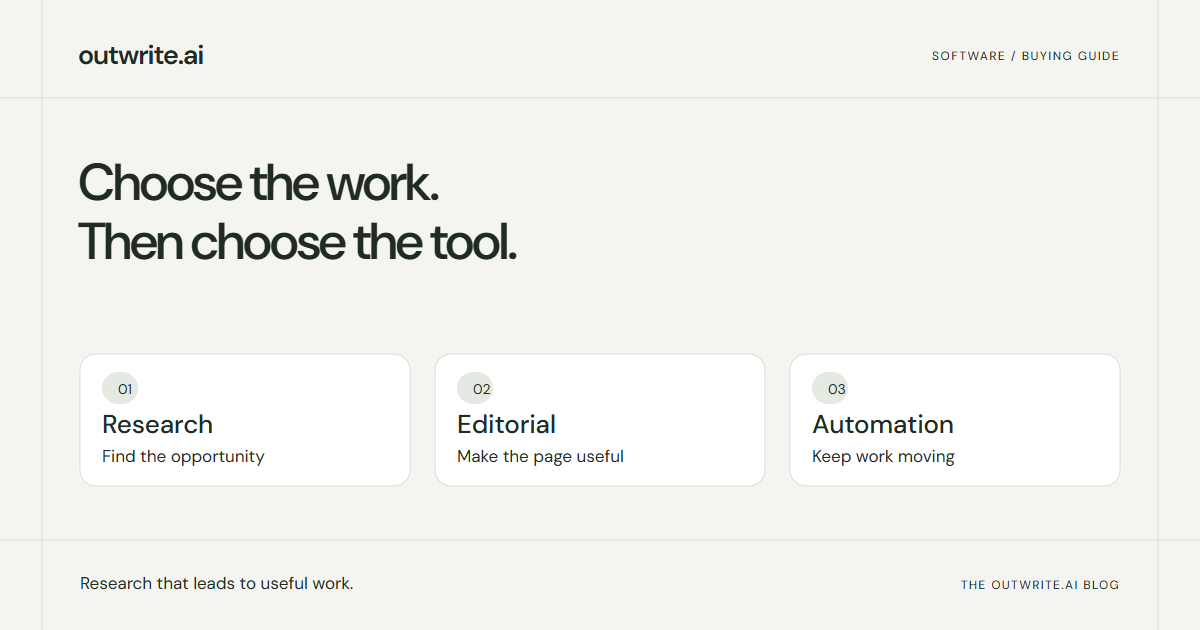Click 'Make the page useful' subtitle
1200x630 pixels.
click(540, 457)
